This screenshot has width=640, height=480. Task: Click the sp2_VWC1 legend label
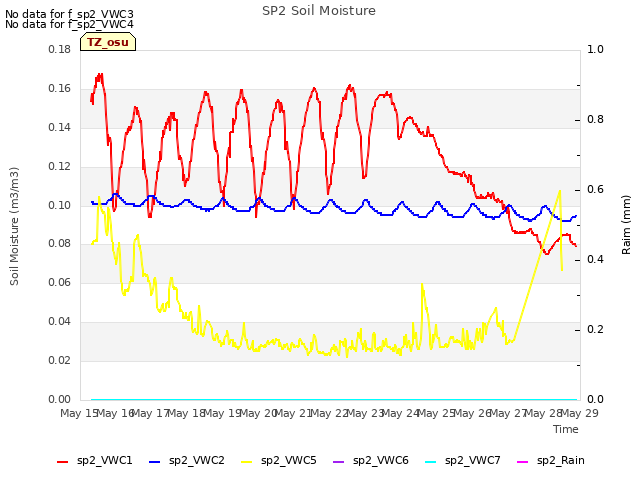click(x=104, y=461)
